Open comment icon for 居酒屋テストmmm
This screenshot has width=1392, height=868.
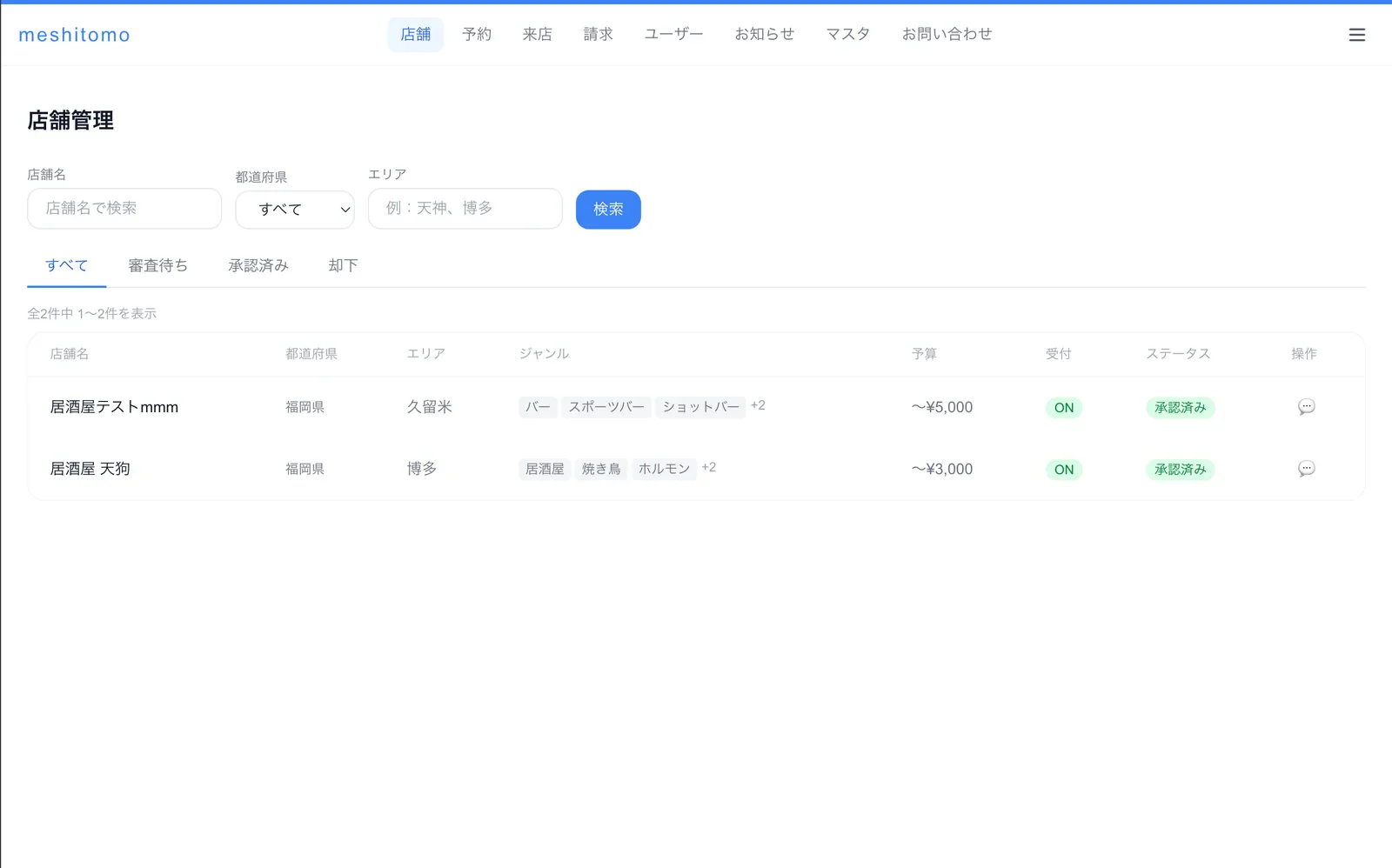tap(1306, 407)
